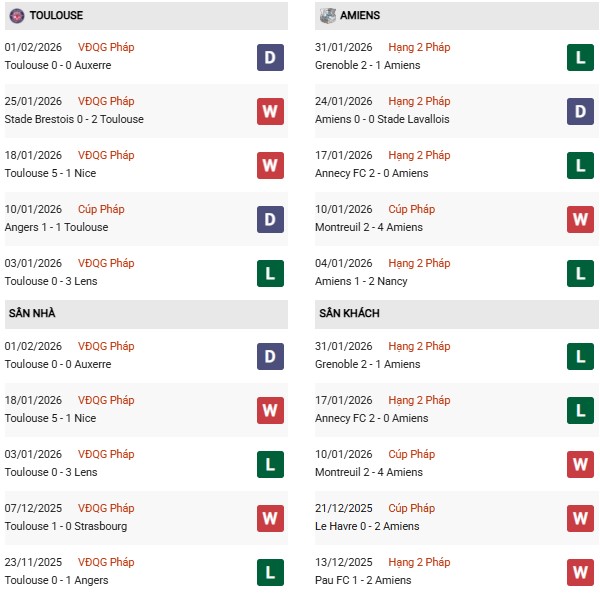Click the Amiens club crest icon
This screenshot has height=593, width=600.
click(x=327, y=16)
